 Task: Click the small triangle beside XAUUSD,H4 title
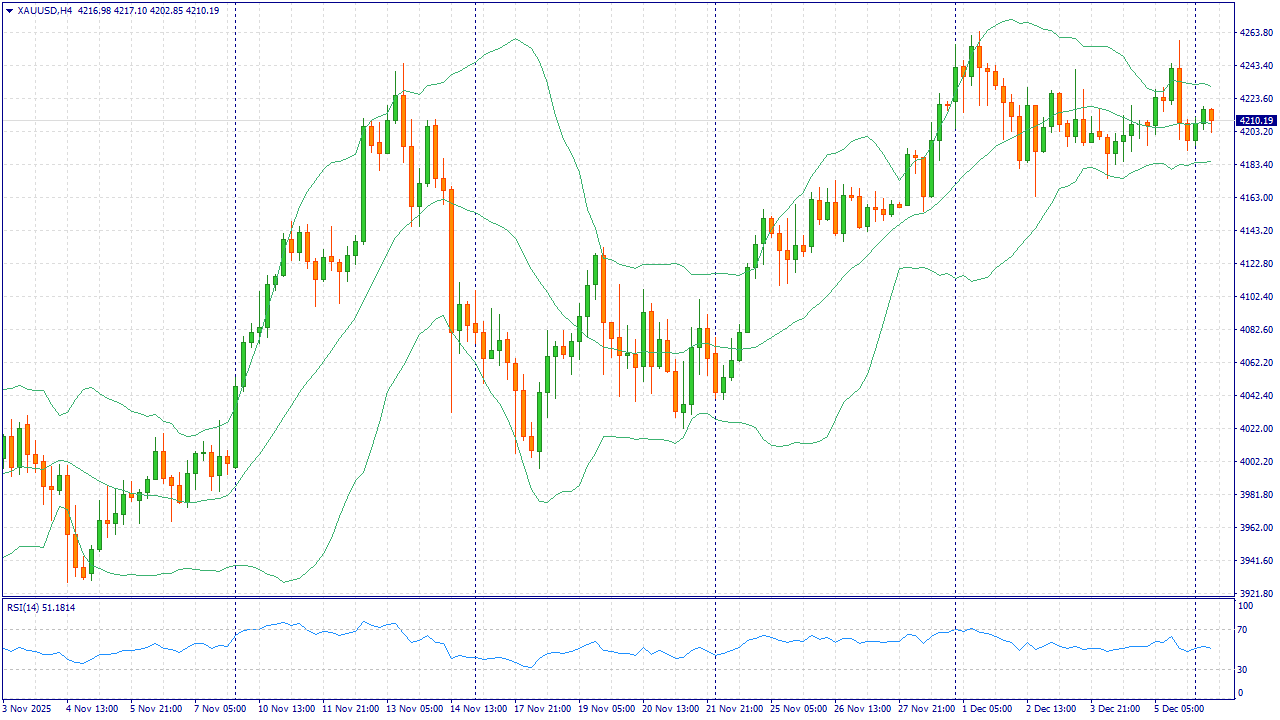click(x=9, y=10)
